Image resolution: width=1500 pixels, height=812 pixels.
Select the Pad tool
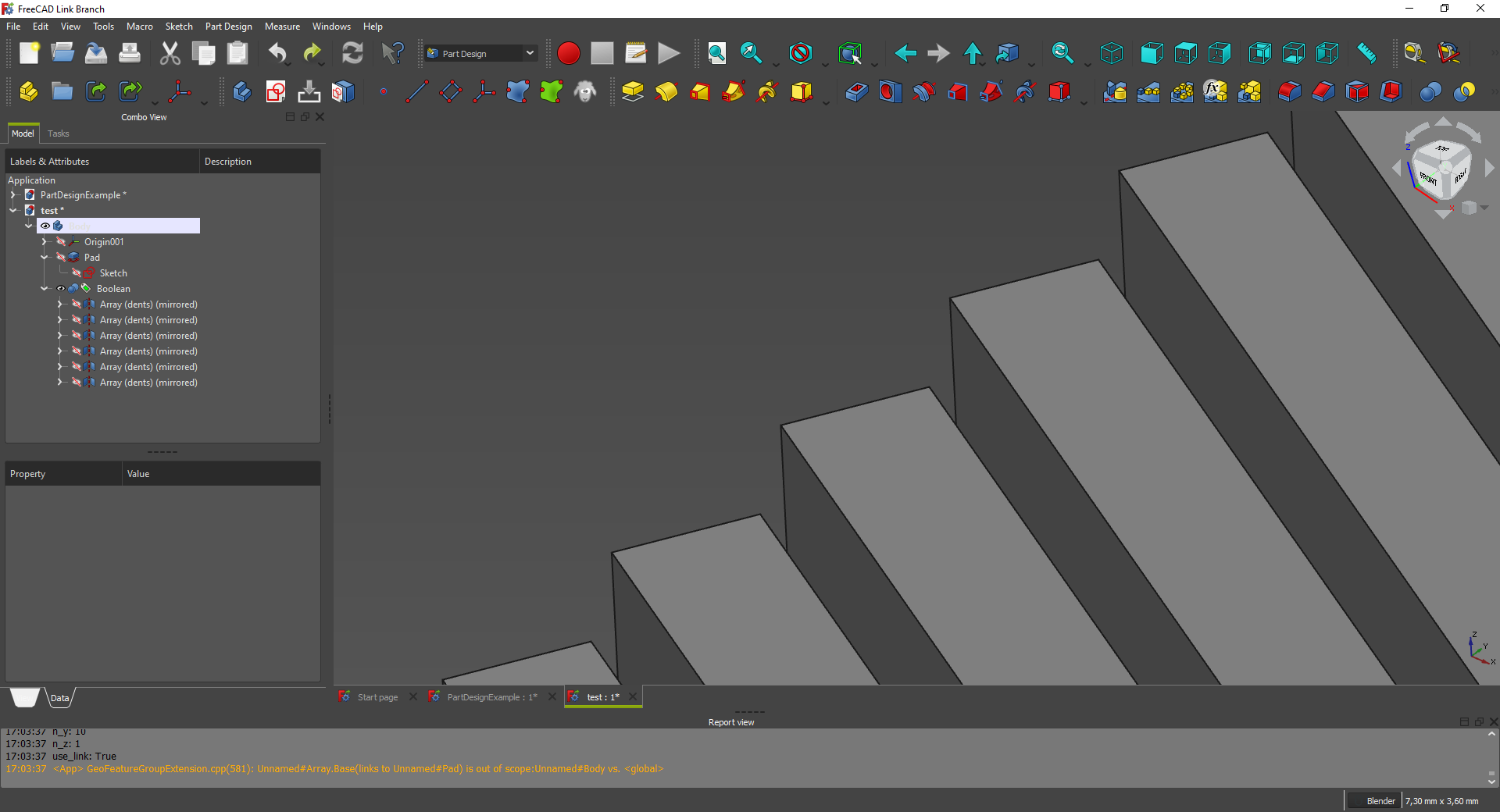pos(631,91)
